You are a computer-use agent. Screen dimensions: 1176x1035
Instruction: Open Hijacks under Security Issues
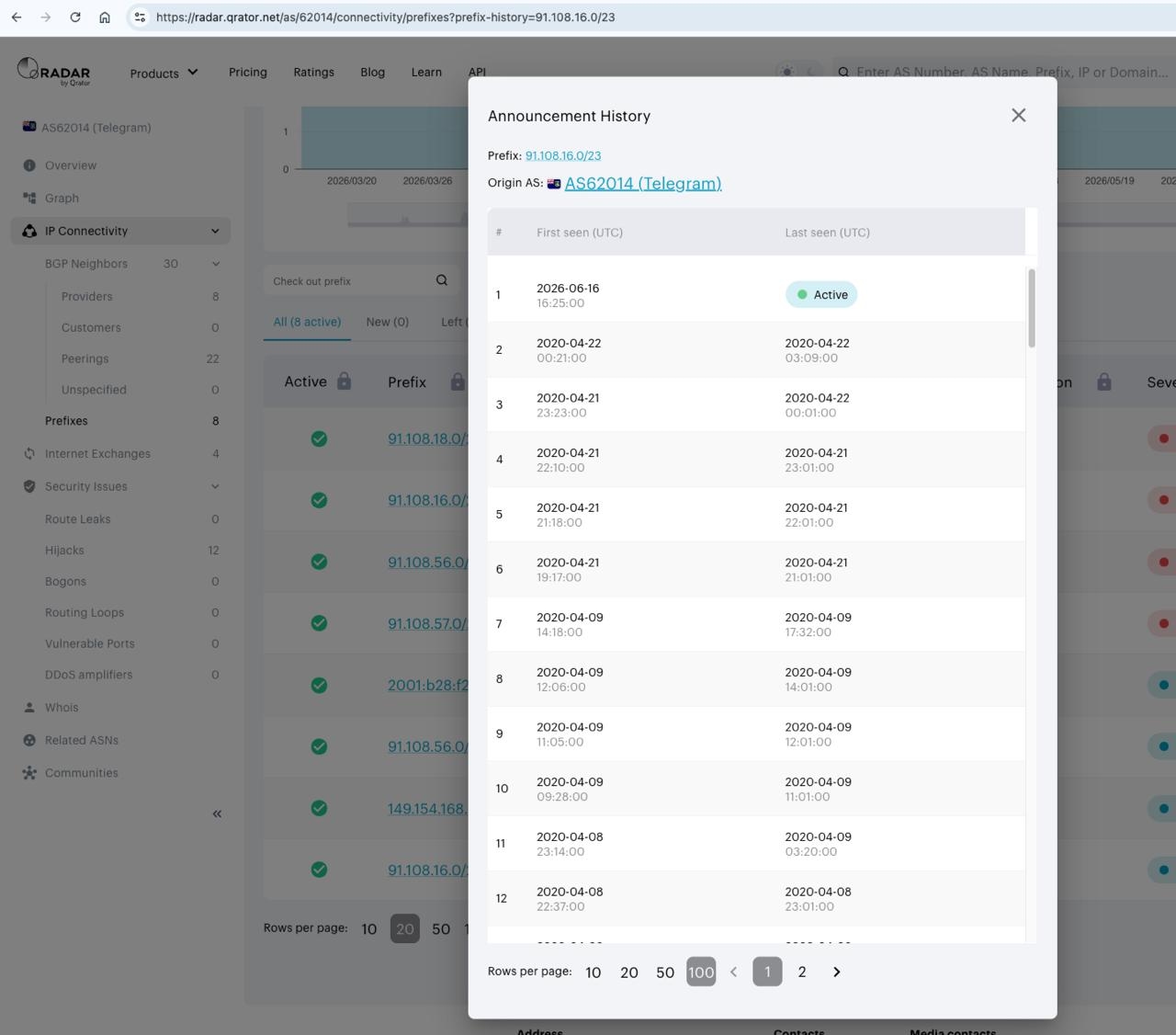click(64, 550)
